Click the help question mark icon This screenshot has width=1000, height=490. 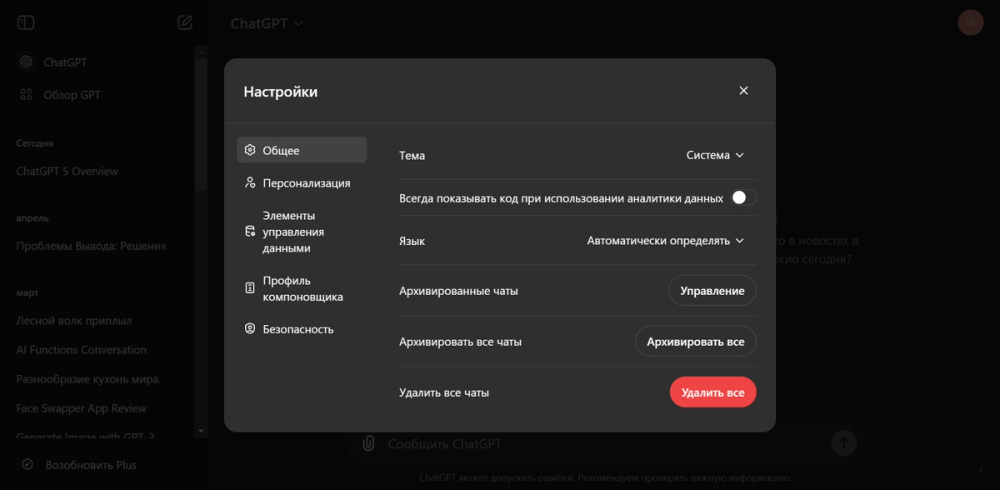click(981, 471)
